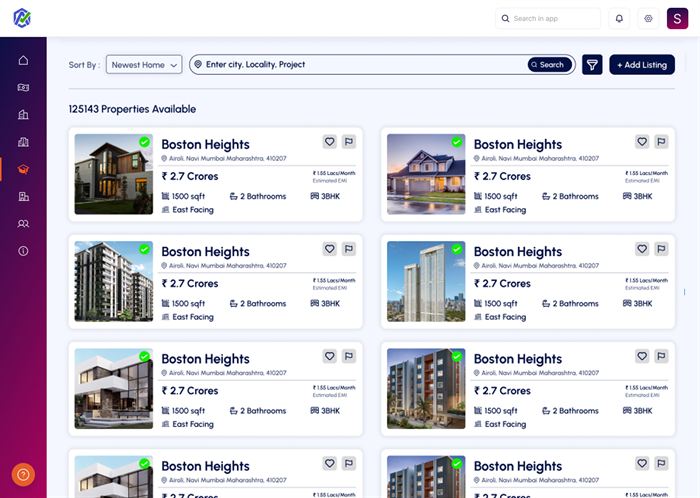Like the second-row left property card

pyautogui.click(x=329, y=249)
